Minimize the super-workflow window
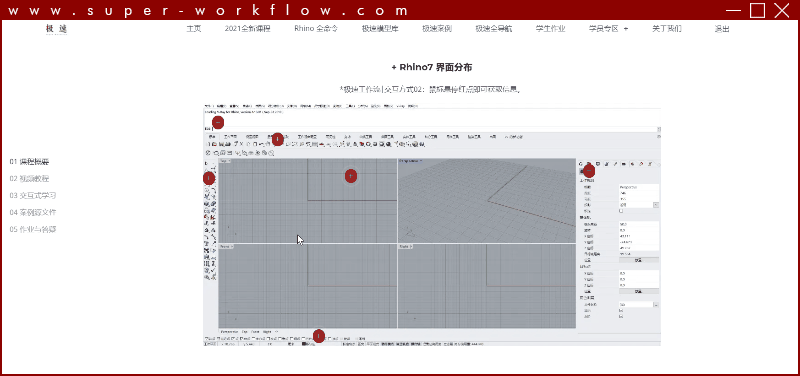Image resolution: width=800 pixels, height=376 pixels. click(733, 10)
